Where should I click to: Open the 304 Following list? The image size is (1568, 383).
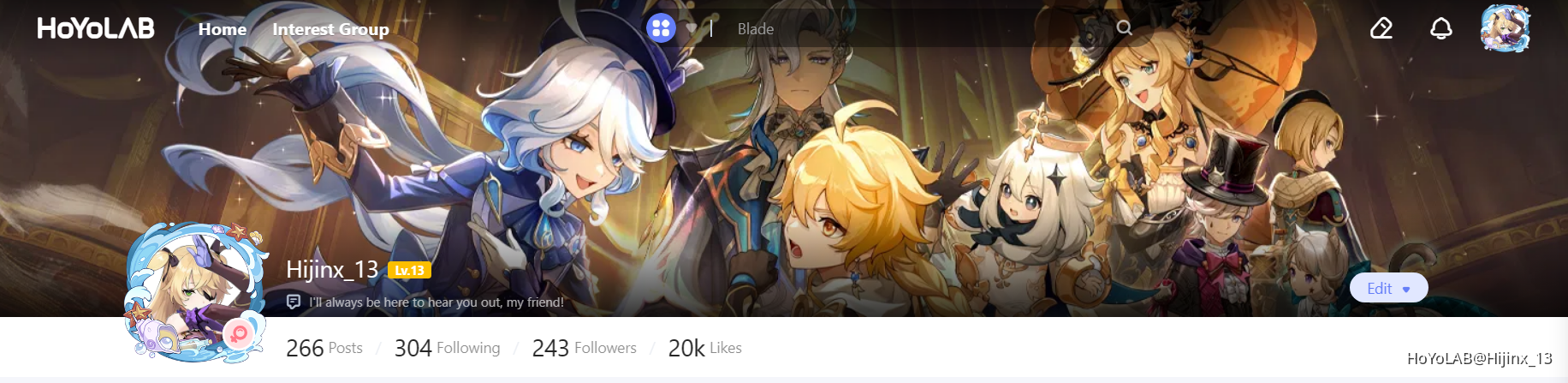(447, 348)
